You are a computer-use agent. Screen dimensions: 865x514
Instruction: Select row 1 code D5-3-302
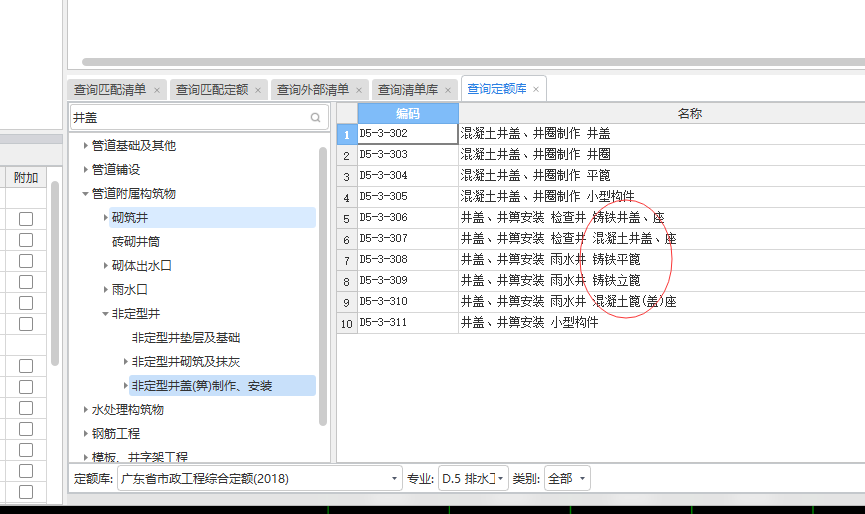[x=408, y=133]
